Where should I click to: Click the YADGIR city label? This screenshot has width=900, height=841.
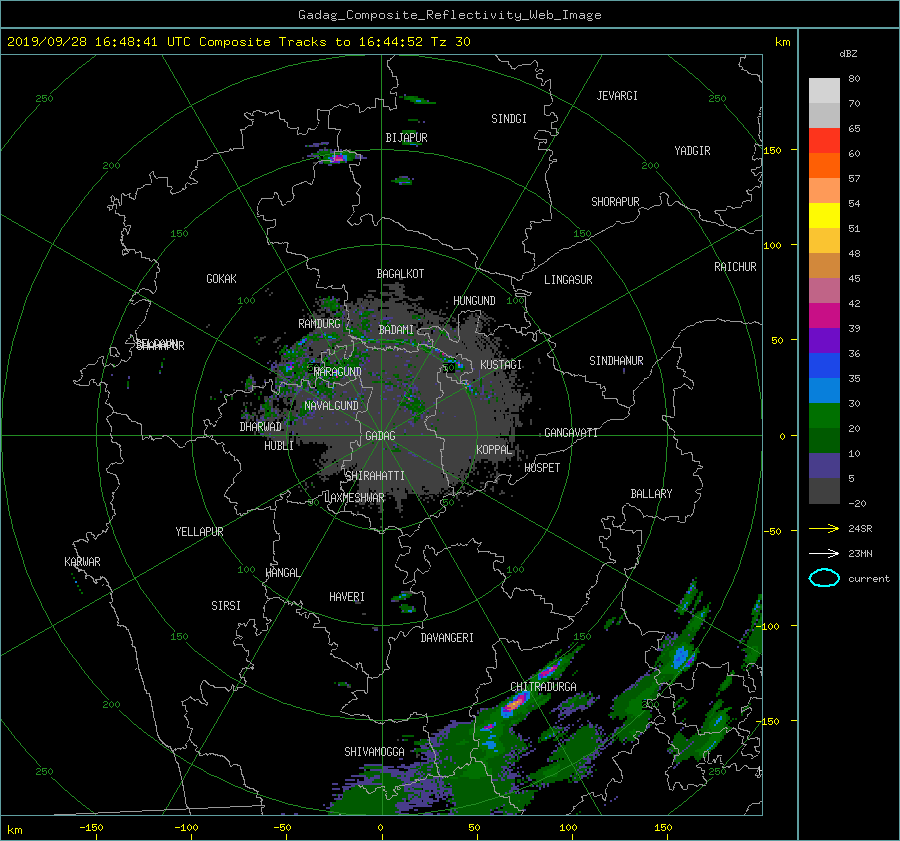[x=692, y=151]
